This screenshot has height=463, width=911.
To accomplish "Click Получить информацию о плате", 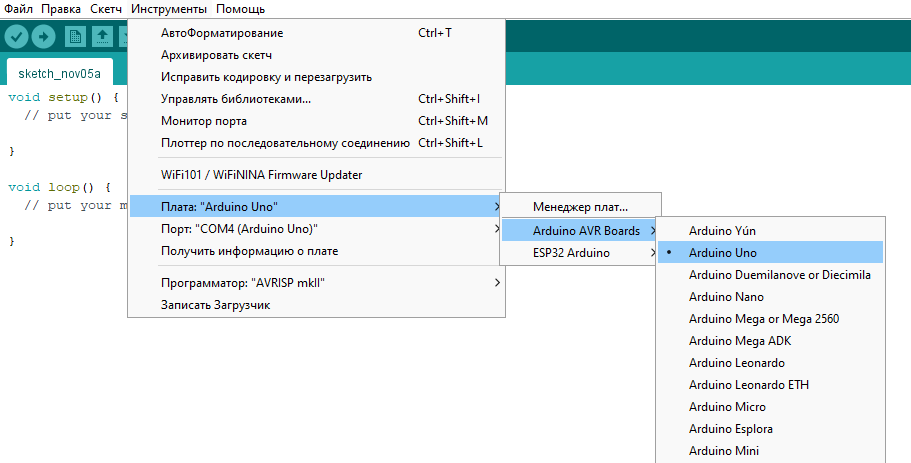I will [x=317, y=251].
